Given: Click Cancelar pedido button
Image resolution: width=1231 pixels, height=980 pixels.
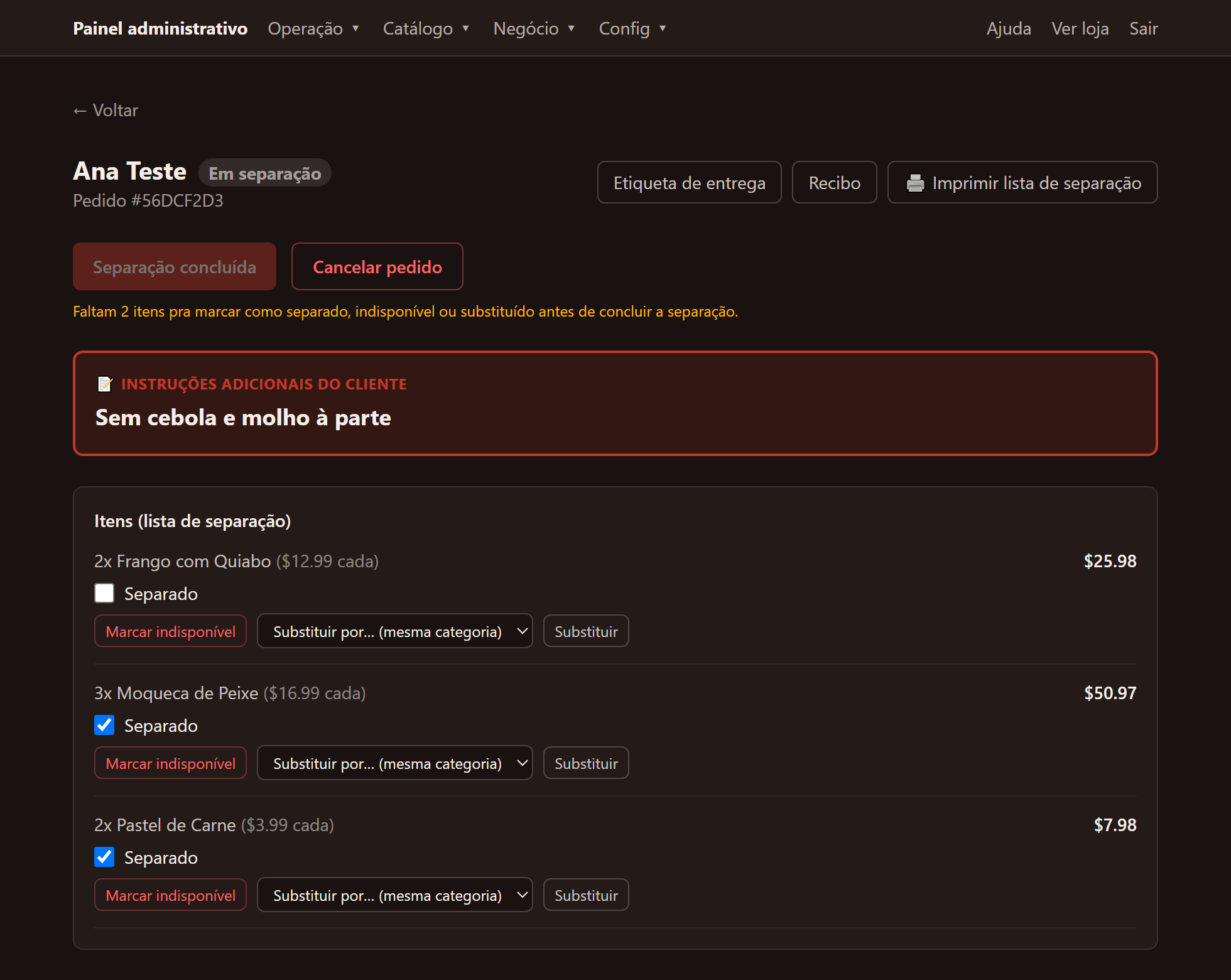Looking at the screenshot, I should point(377,267).
